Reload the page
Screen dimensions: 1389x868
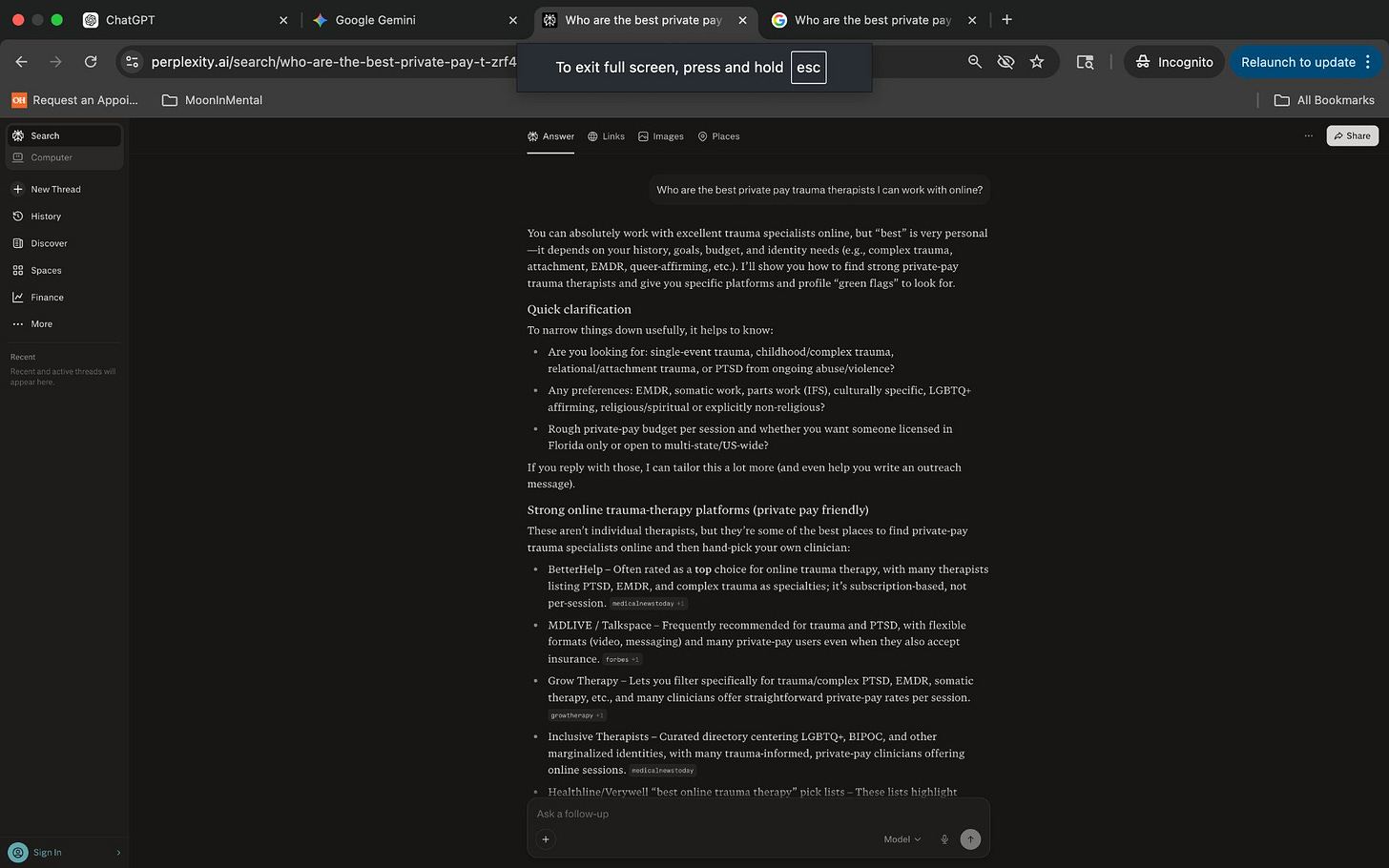click(x=91, y=62)
